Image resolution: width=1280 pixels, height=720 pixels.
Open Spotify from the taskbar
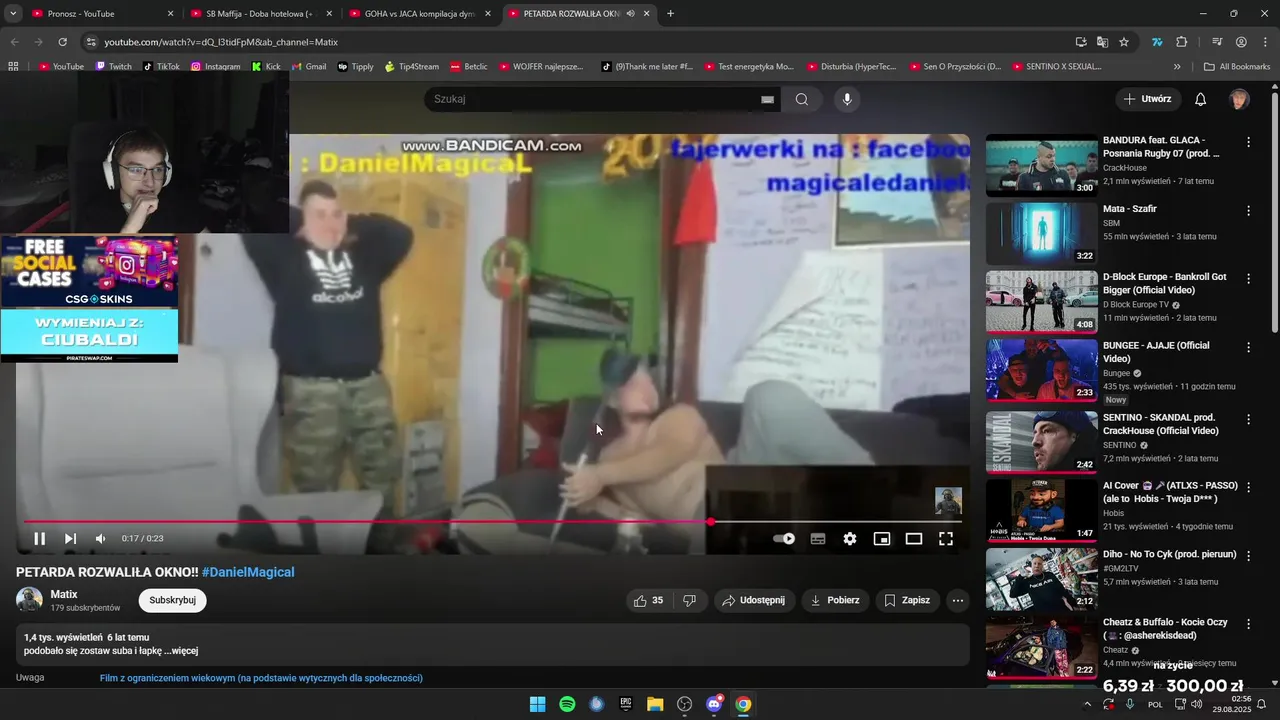567,704
